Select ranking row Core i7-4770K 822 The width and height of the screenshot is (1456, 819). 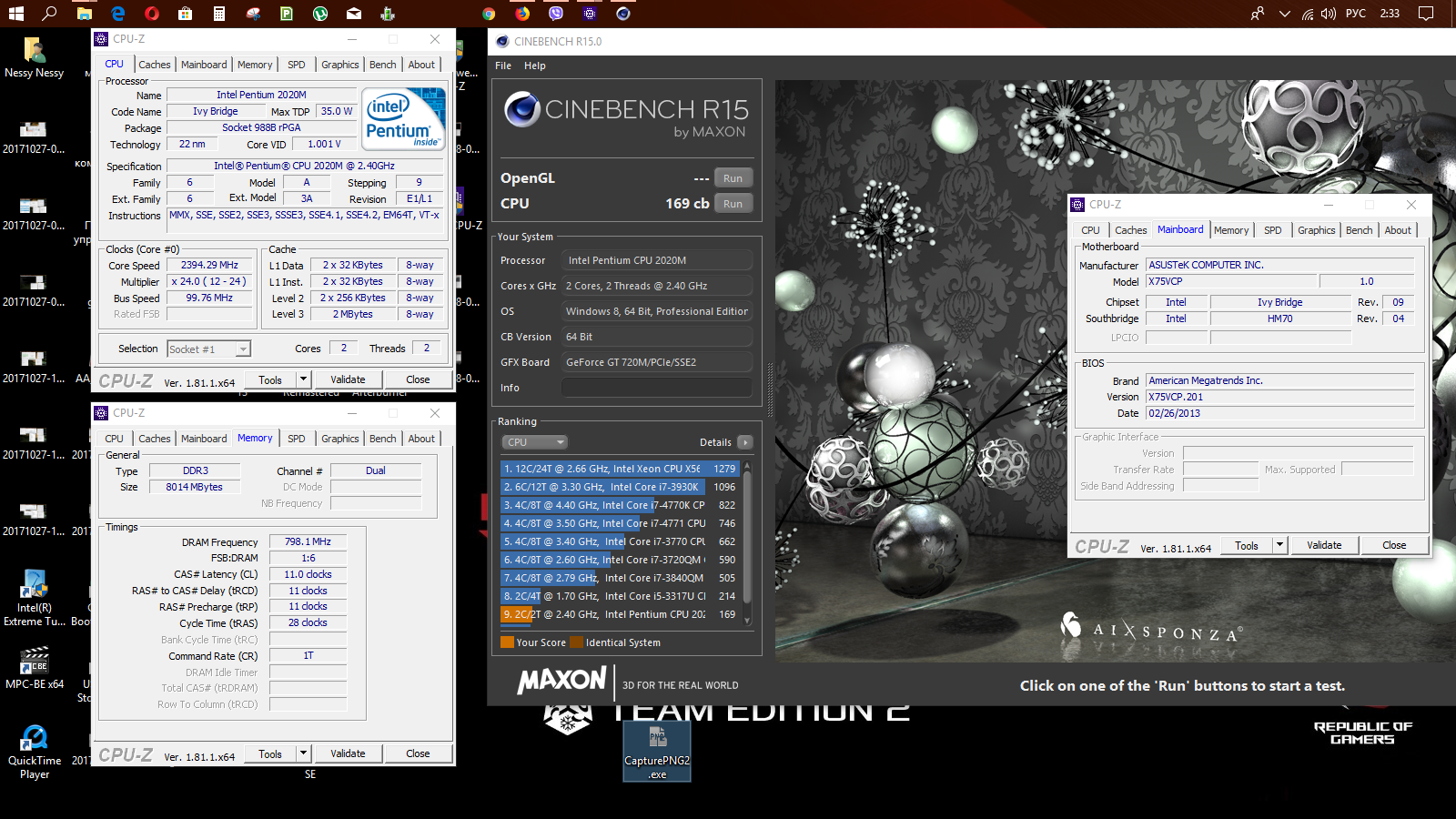click(x=620, y=505)
